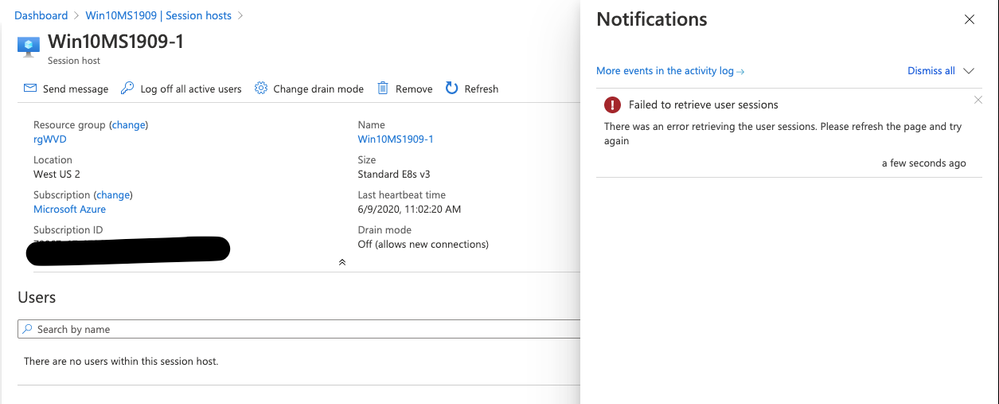Close the Notifications panel
This screenshot has width=999, height=404.
[969, 20]
